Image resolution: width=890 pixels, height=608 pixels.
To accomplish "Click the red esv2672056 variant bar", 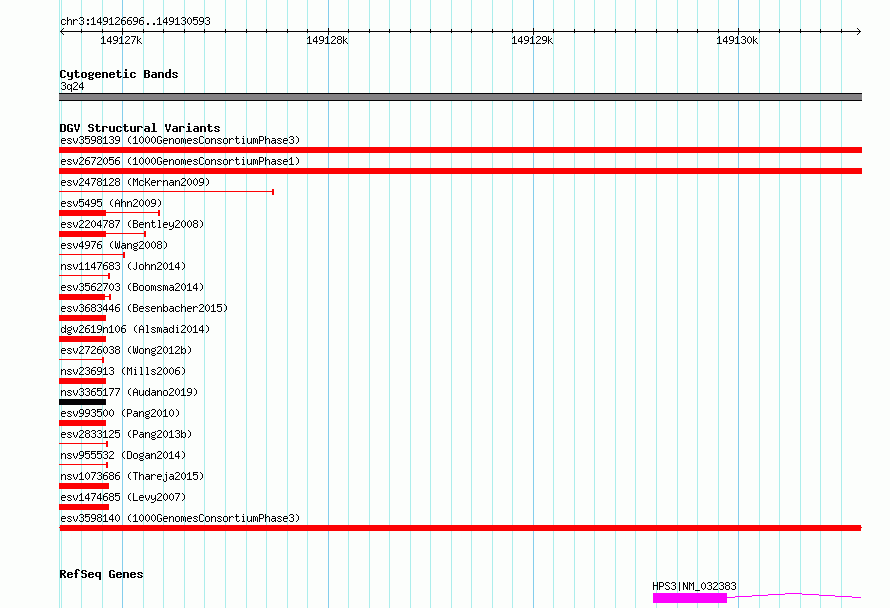I will click(x=460, y=171).
